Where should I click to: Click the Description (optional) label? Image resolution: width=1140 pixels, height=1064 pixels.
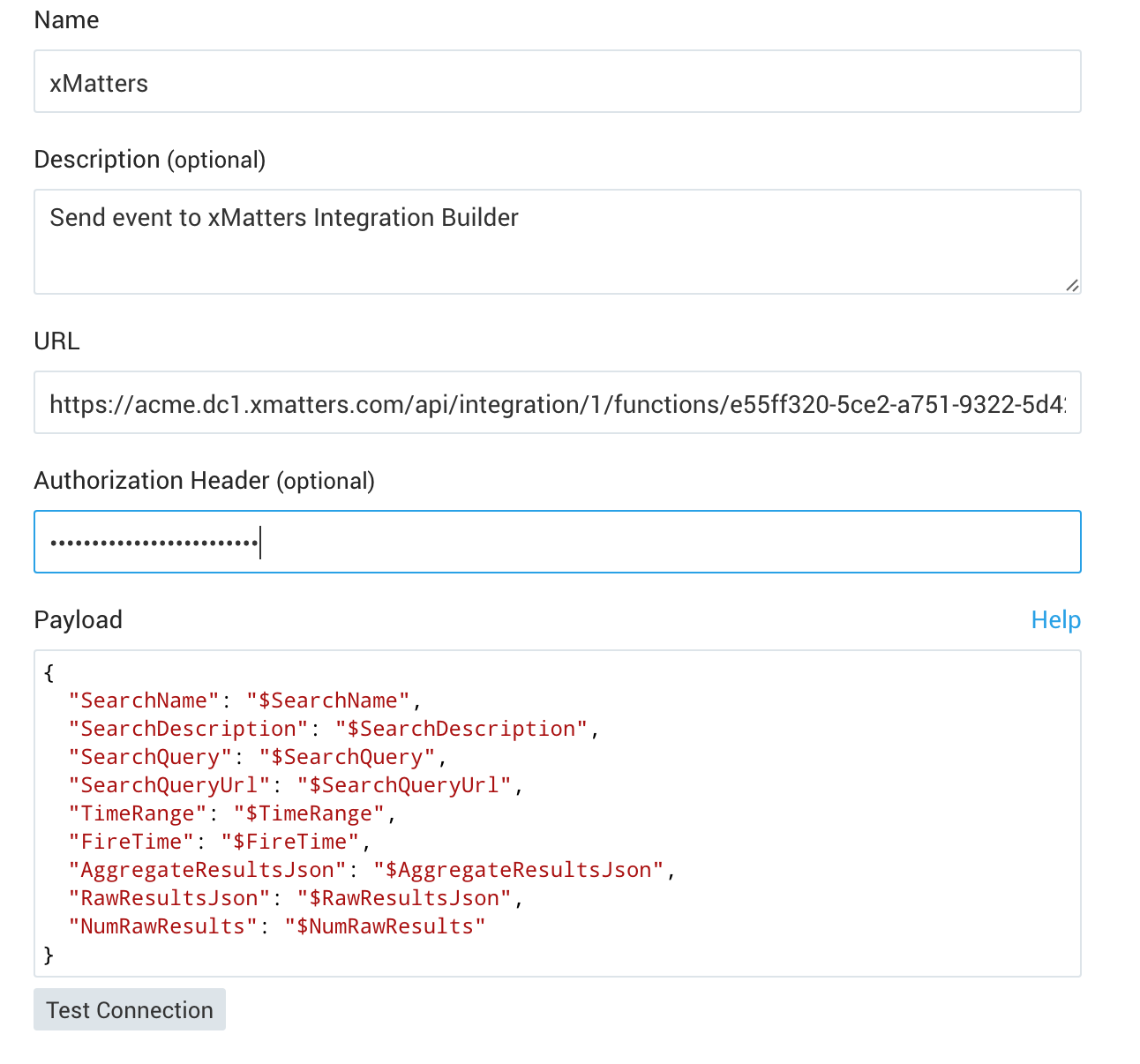pyautogui.click(x=150, y=160)
